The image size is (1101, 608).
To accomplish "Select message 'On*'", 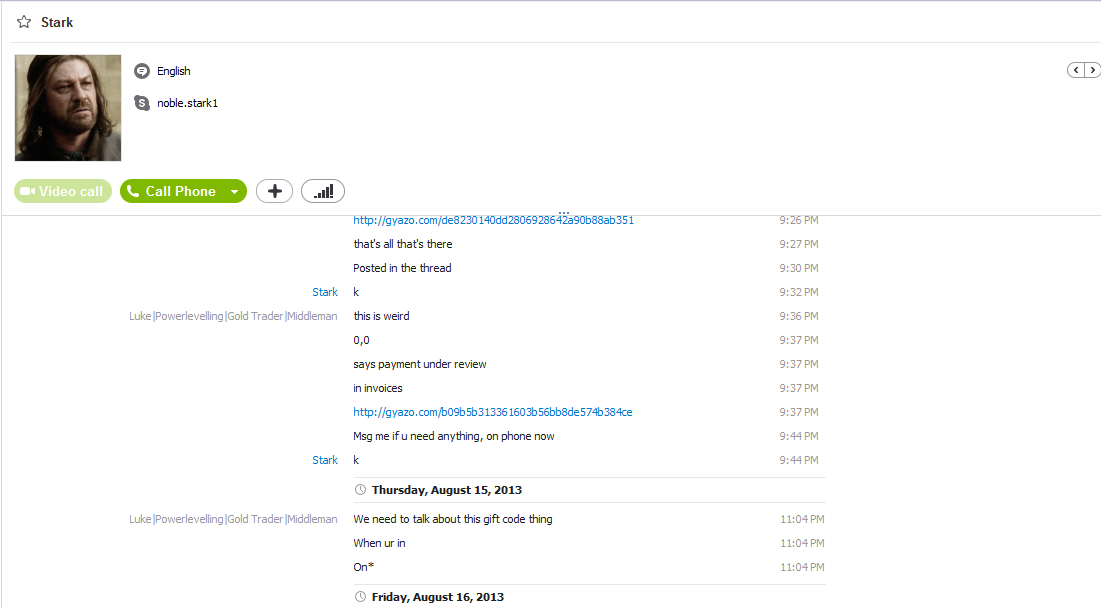I will click(364, 567).
